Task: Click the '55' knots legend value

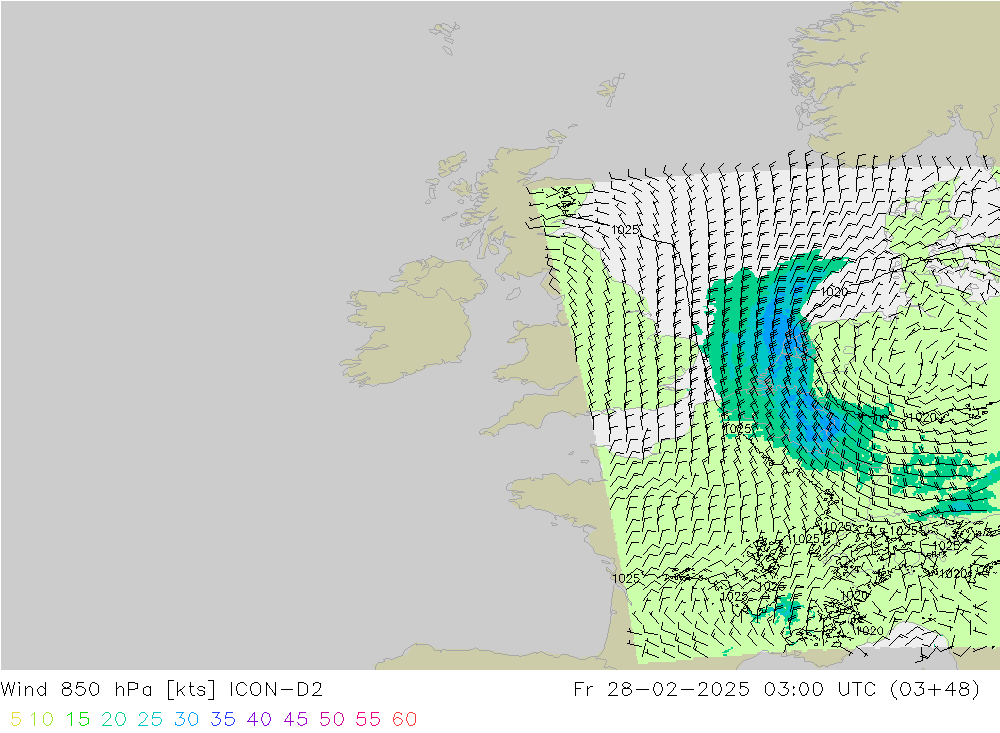Action: pos(369,719)
